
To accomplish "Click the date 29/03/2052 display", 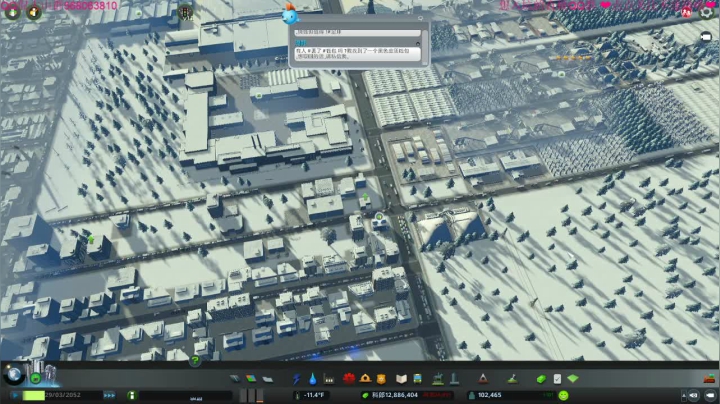I will tap(63, 395).
